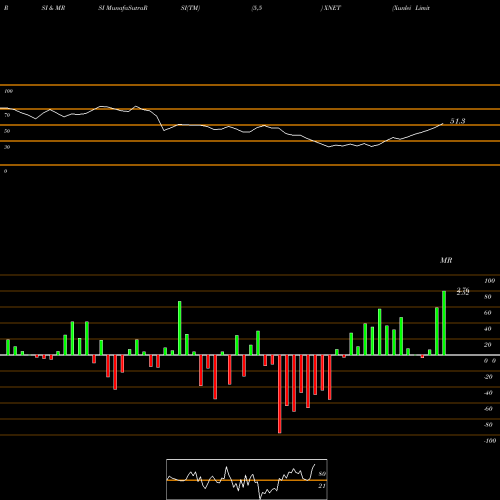Click the 40 label on the MR axis
Image resolution: width=500 pixels, height=500 pixels.
pos(488,329)
